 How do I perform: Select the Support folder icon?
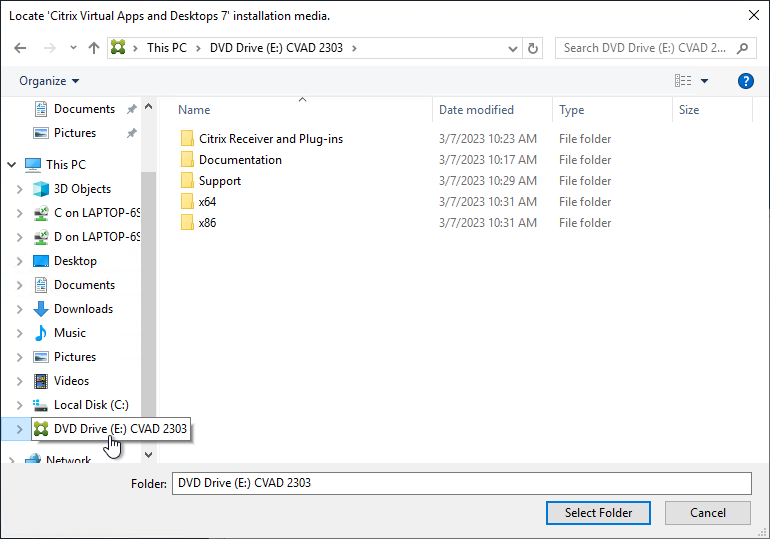(x=187, y=181)
